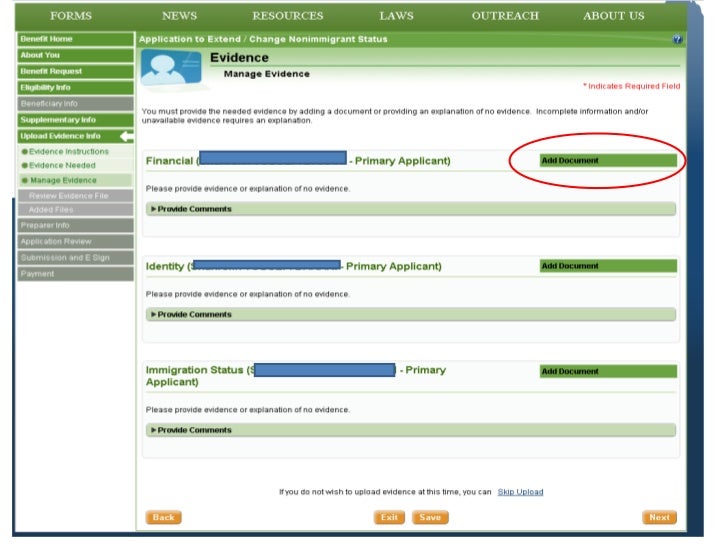Viewport: 728px width, 546px height.
Task: Click the Financial section heading text
Action: tap(298, 161)
